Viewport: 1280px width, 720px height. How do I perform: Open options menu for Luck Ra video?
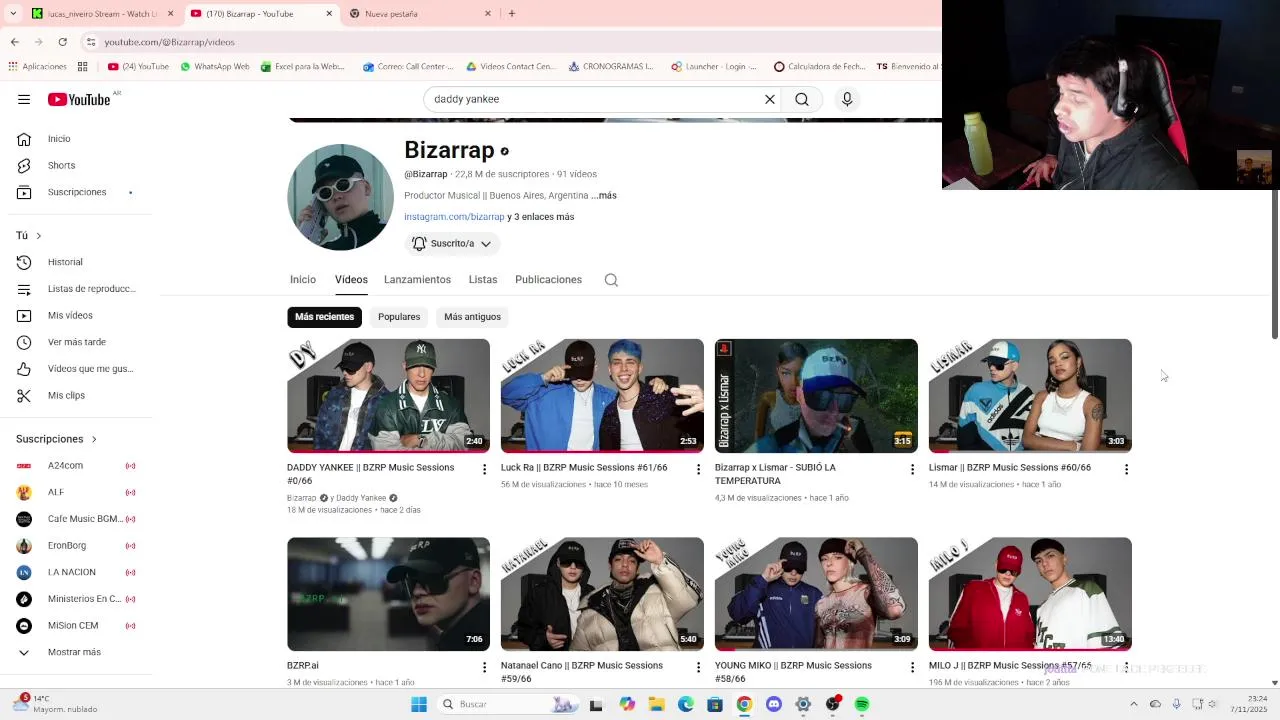pyautogui.click(x=698, y=469)
